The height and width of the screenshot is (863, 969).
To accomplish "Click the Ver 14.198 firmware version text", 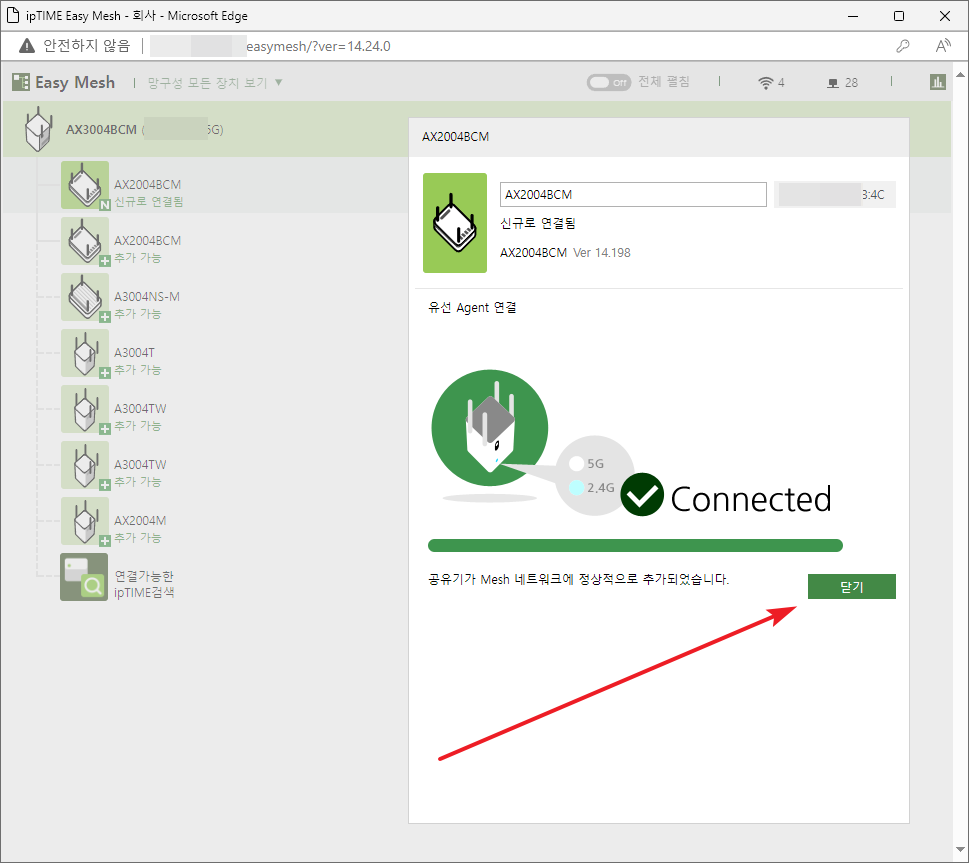I will 602,253.
